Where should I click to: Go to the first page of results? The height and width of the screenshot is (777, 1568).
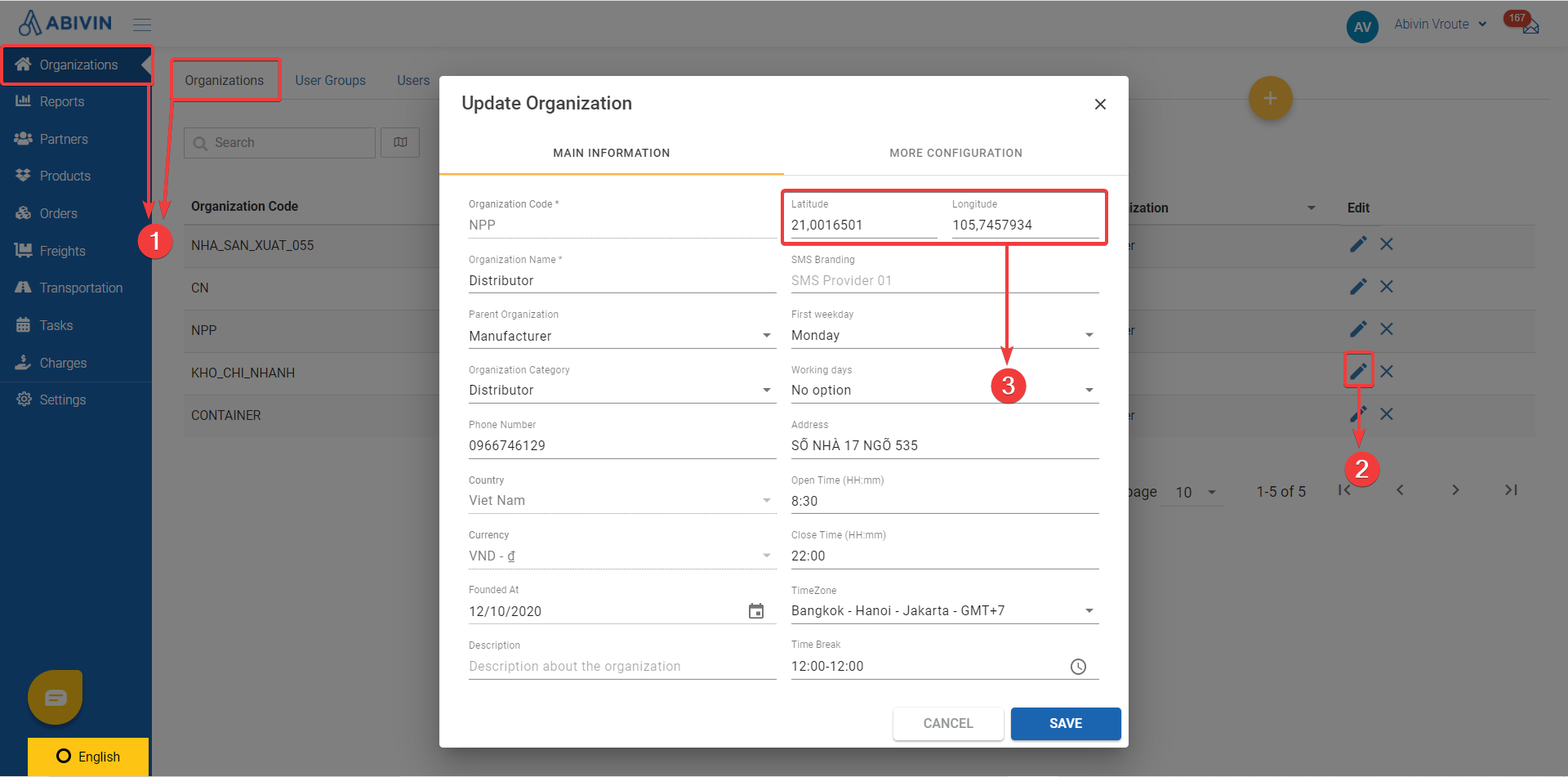click(x=1344, y=490)
